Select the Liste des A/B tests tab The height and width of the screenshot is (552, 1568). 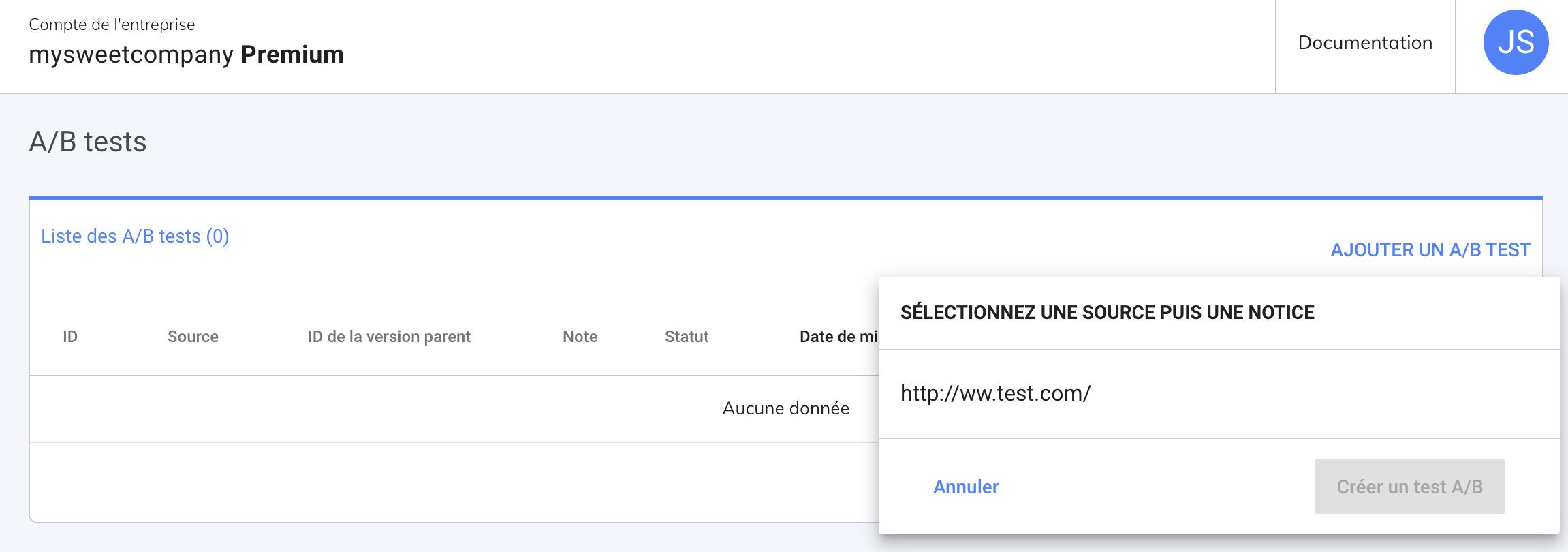[135, 236]
